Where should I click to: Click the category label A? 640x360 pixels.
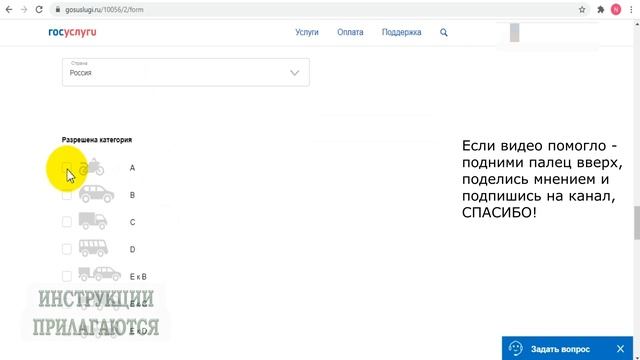[132, 168]
